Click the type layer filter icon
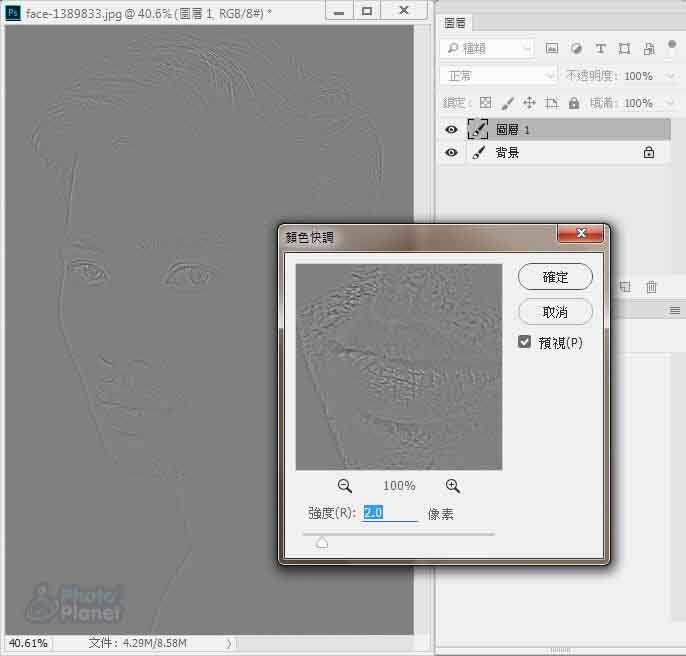This screenshot has height=656, width=686. 600,49
